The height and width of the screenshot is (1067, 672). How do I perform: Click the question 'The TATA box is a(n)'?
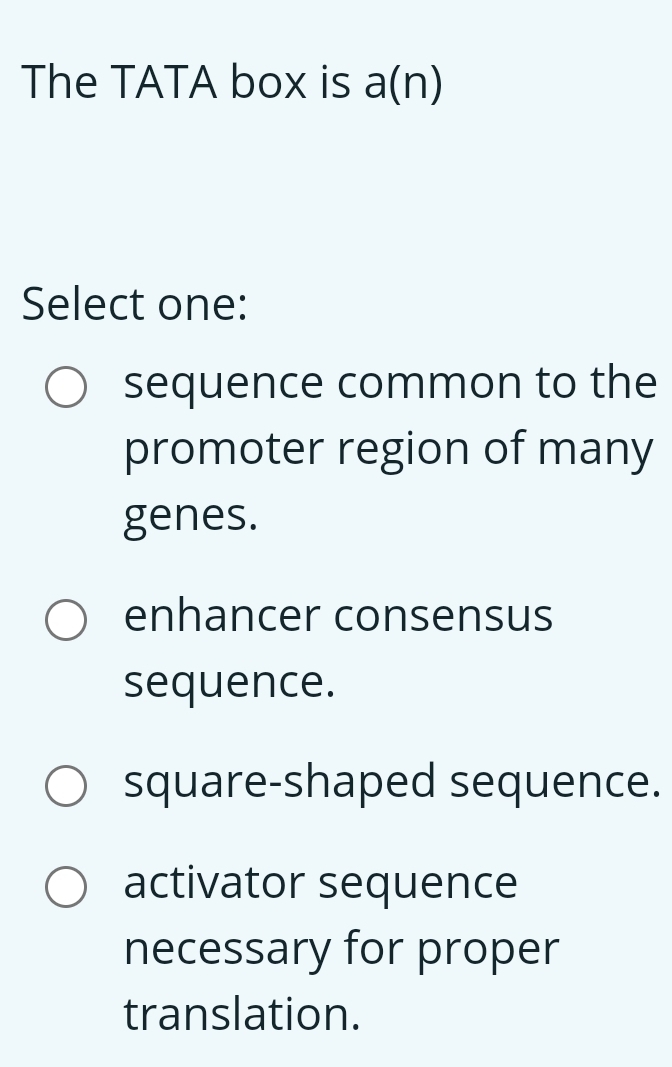232,83
